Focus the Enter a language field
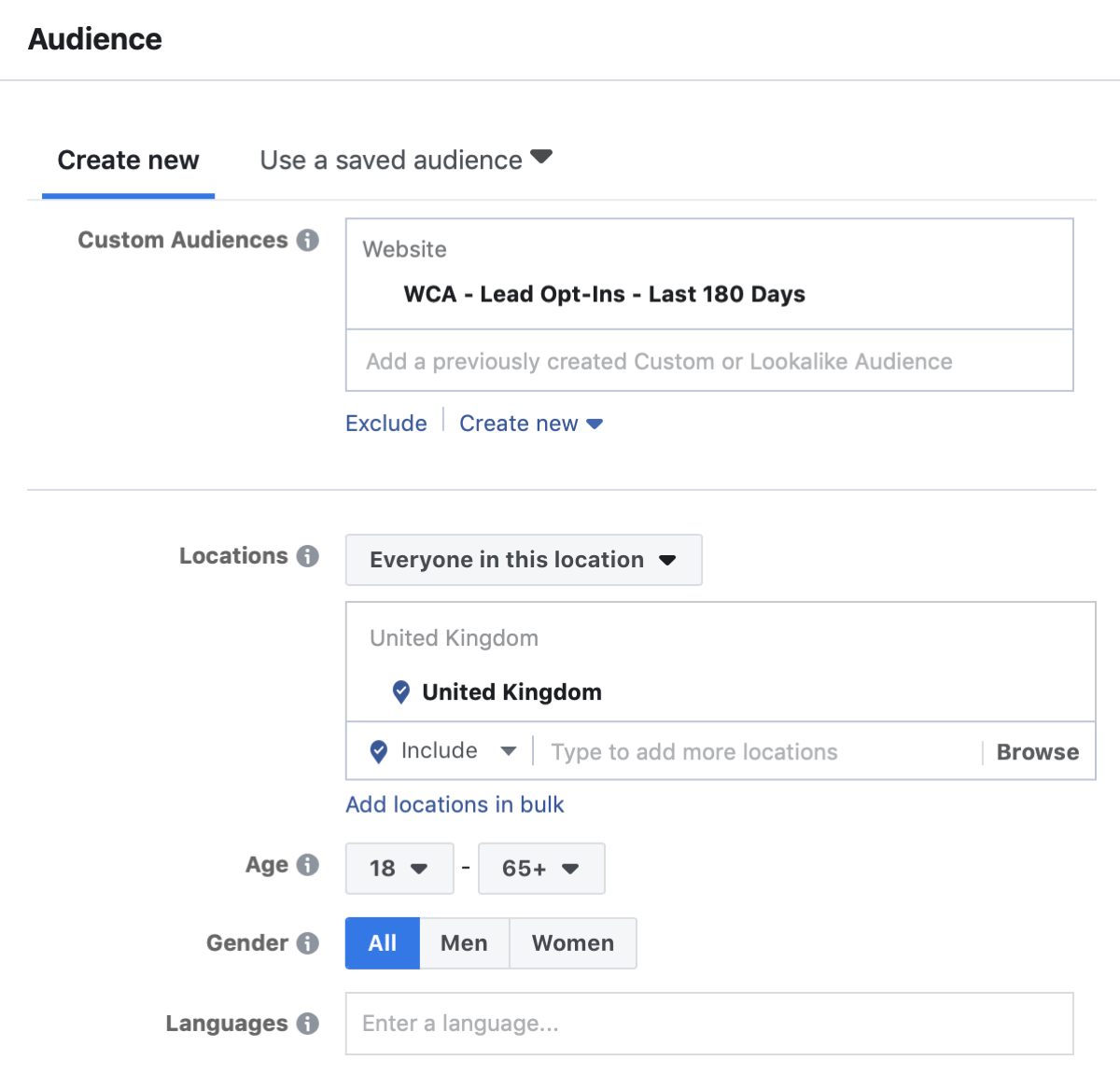The width and height of the screenshot is (1120, 1074). click(x=709, y=1024)
